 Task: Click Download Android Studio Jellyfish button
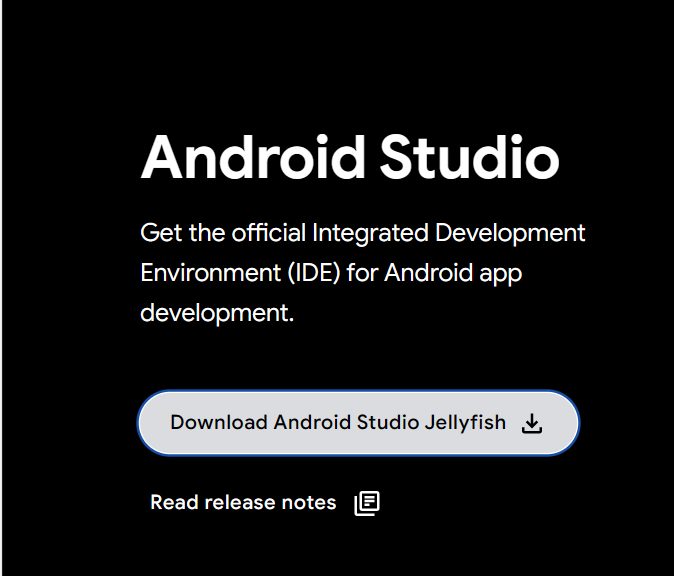pos(358,423)
